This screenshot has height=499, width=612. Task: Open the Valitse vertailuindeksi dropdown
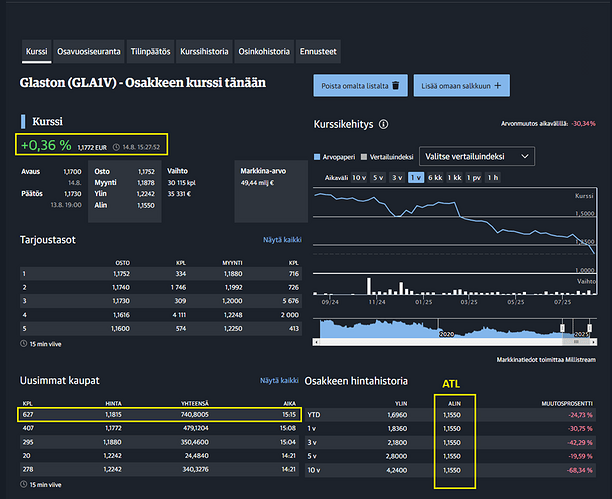tap(477, 156)
